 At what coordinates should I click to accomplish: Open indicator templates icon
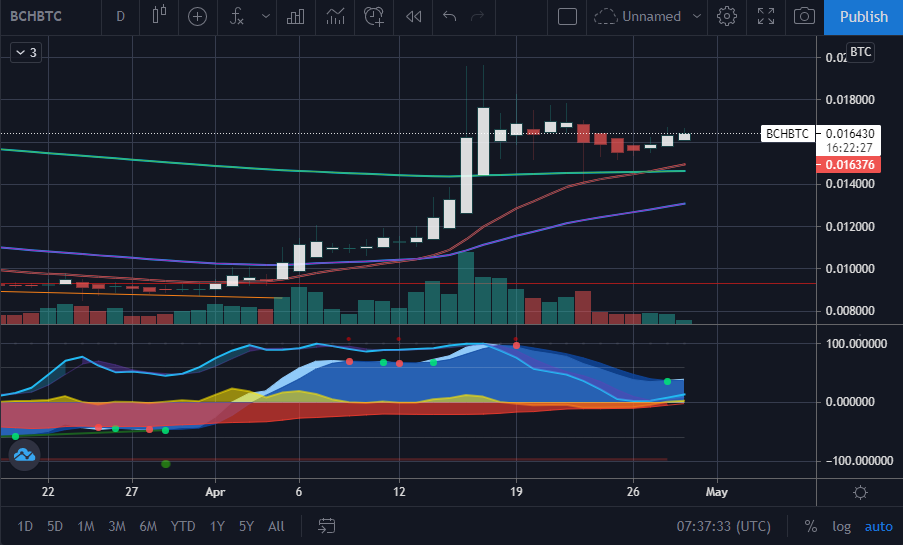tap(335, 16)
